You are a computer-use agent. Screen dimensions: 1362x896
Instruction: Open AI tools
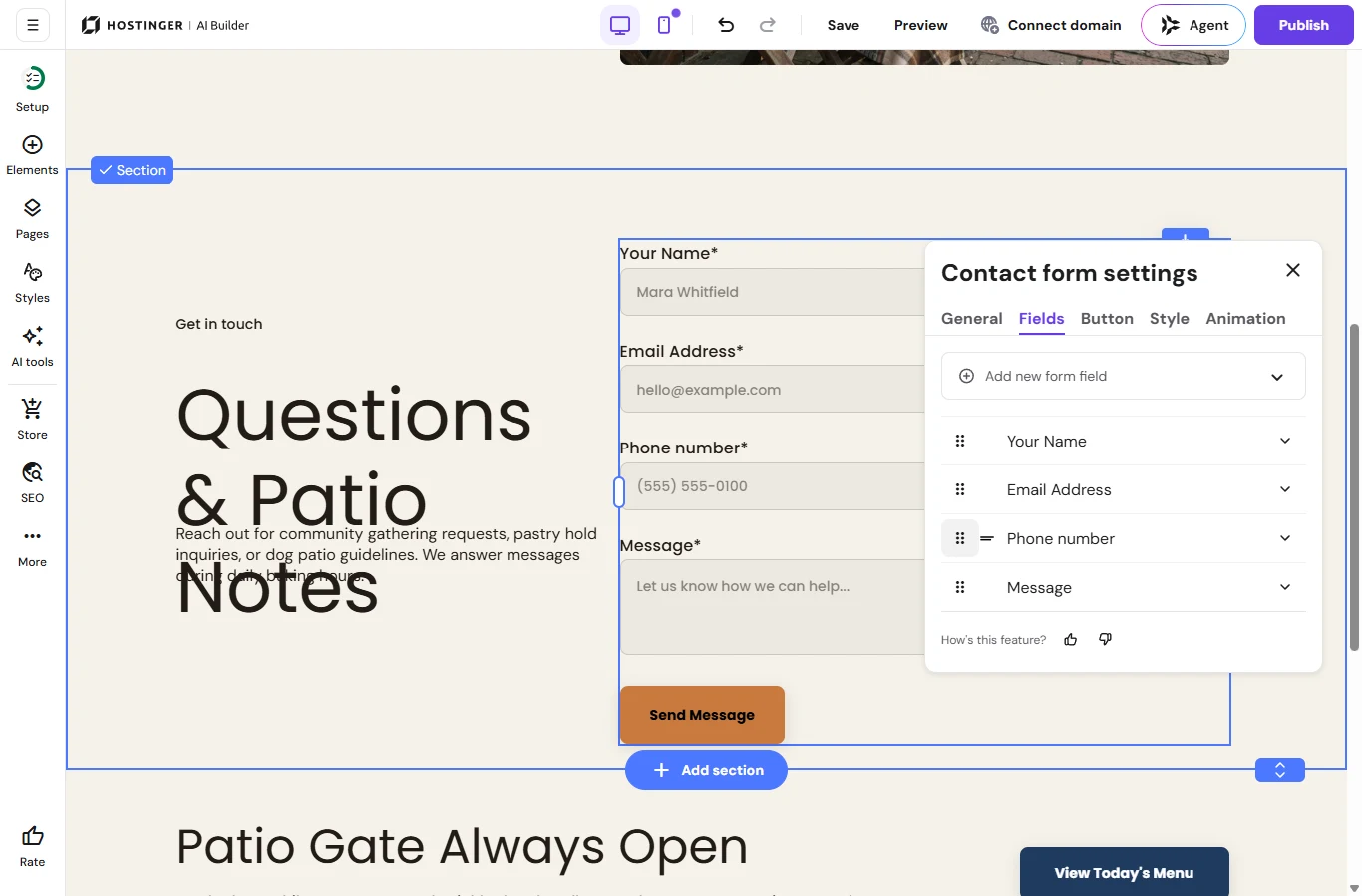33,346
